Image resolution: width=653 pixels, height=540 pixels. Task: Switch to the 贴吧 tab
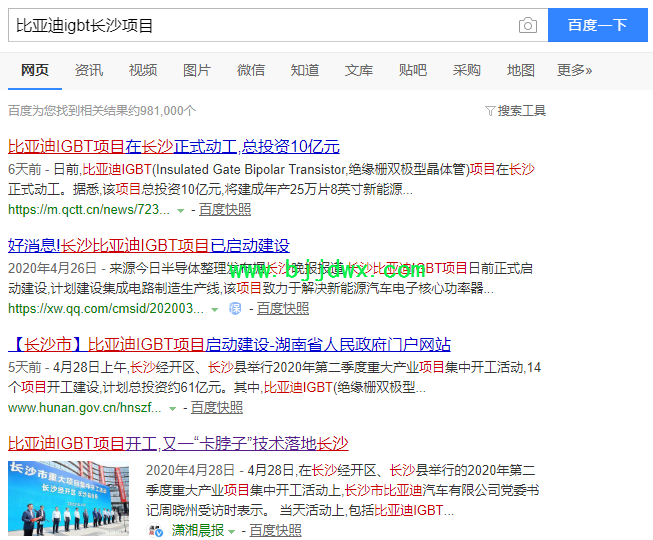[413, 70]
